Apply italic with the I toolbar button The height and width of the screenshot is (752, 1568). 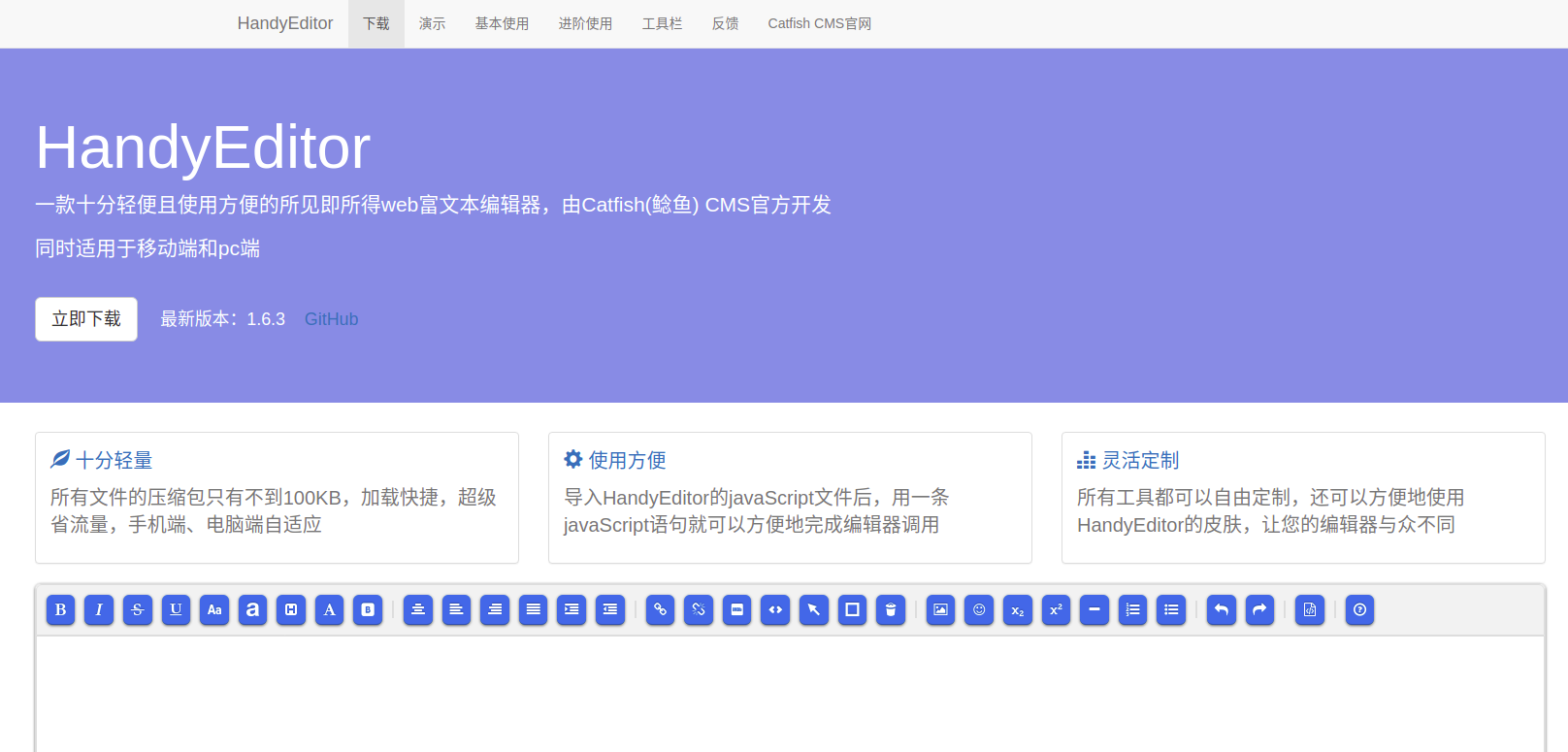point(99,609)
